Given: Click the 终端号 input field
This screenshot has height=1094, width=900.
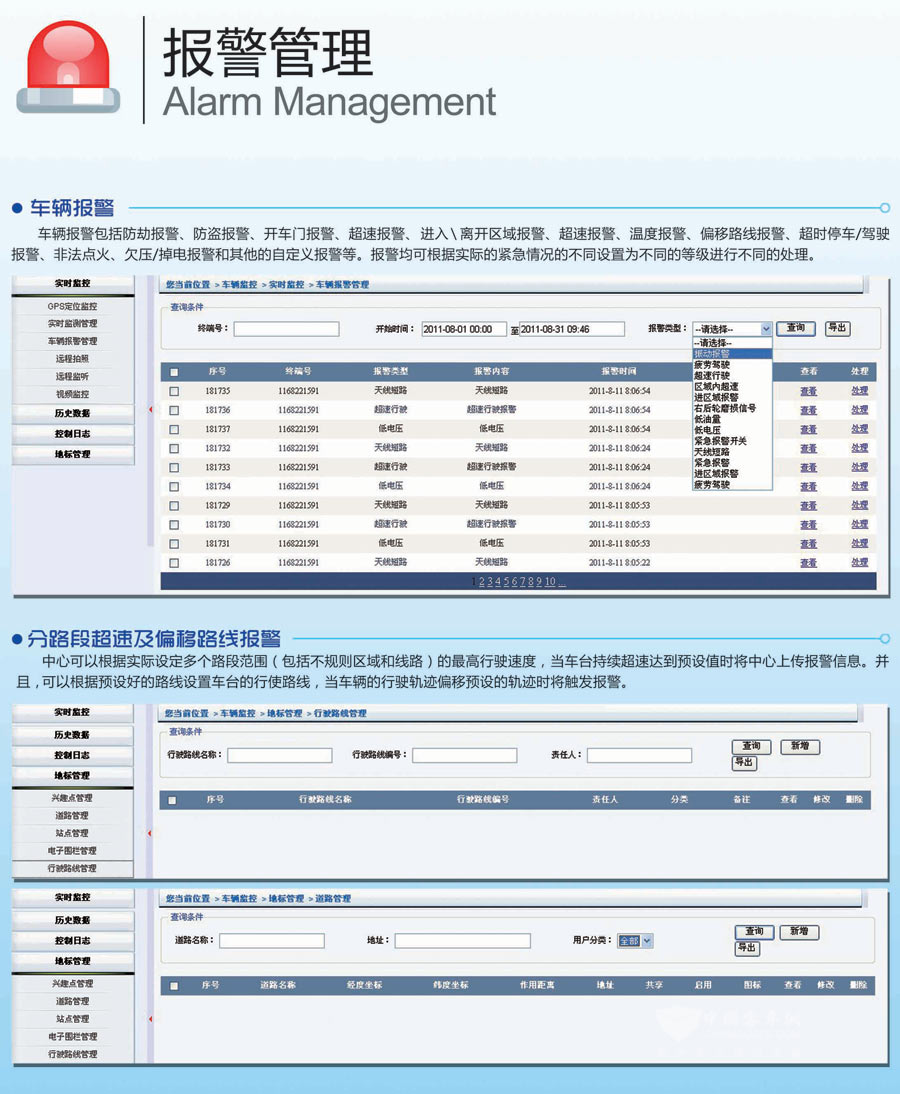Looking at the screenshot, I should (286, 329).
